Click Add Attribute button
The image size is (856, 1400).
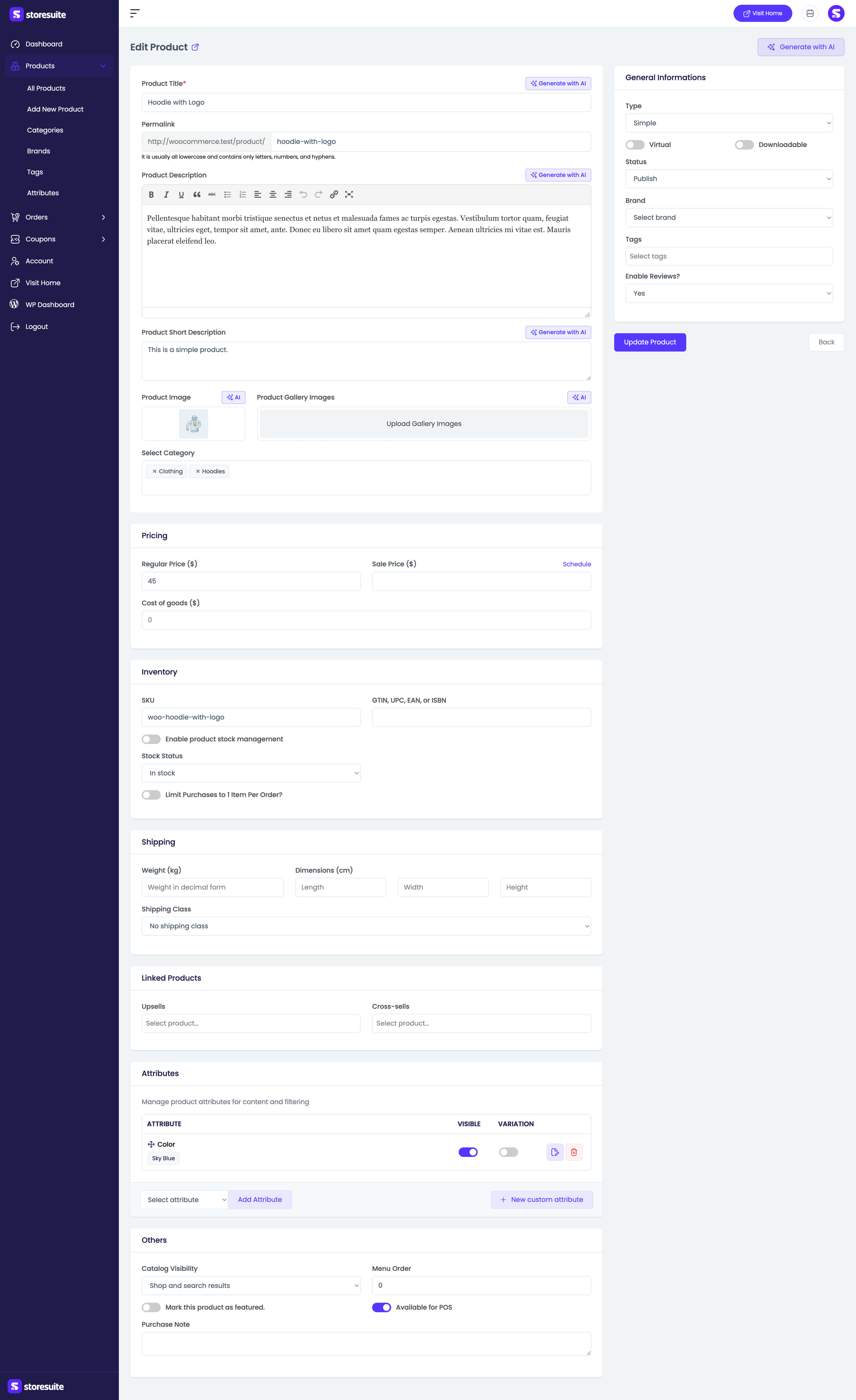point(260,1199)
